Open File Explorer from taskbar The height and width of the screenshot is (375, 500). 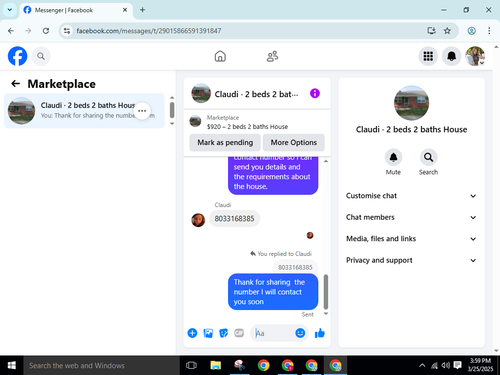pos(216,365)
